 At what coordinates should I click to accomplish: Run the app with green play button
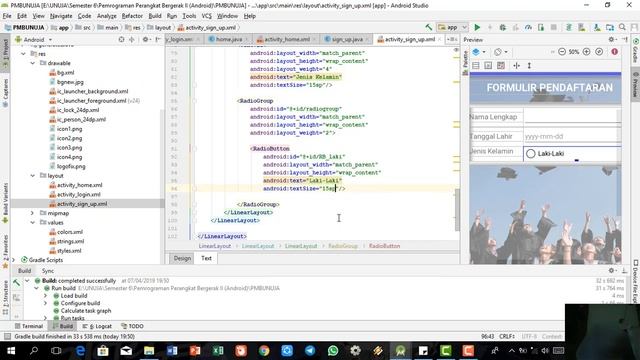coord(477,27)
